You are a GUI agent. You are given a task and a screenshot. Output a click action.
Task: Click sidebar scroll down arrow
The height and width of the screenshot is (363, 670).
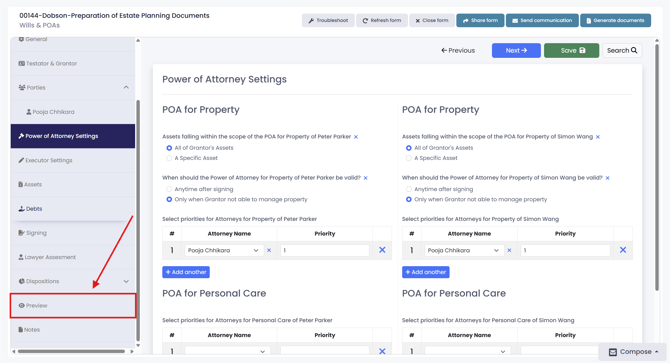[x=138, y=345]
